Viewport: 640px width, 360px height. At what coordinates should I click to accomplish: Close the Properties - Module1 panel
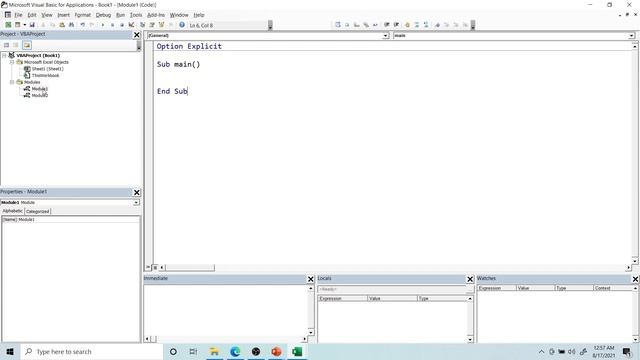[x=137, y=192]
